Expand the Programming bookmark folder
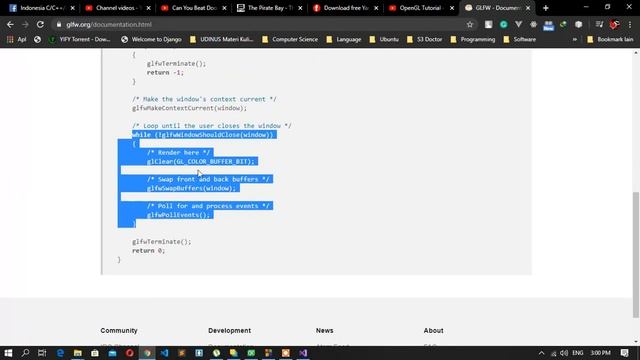 473,40
